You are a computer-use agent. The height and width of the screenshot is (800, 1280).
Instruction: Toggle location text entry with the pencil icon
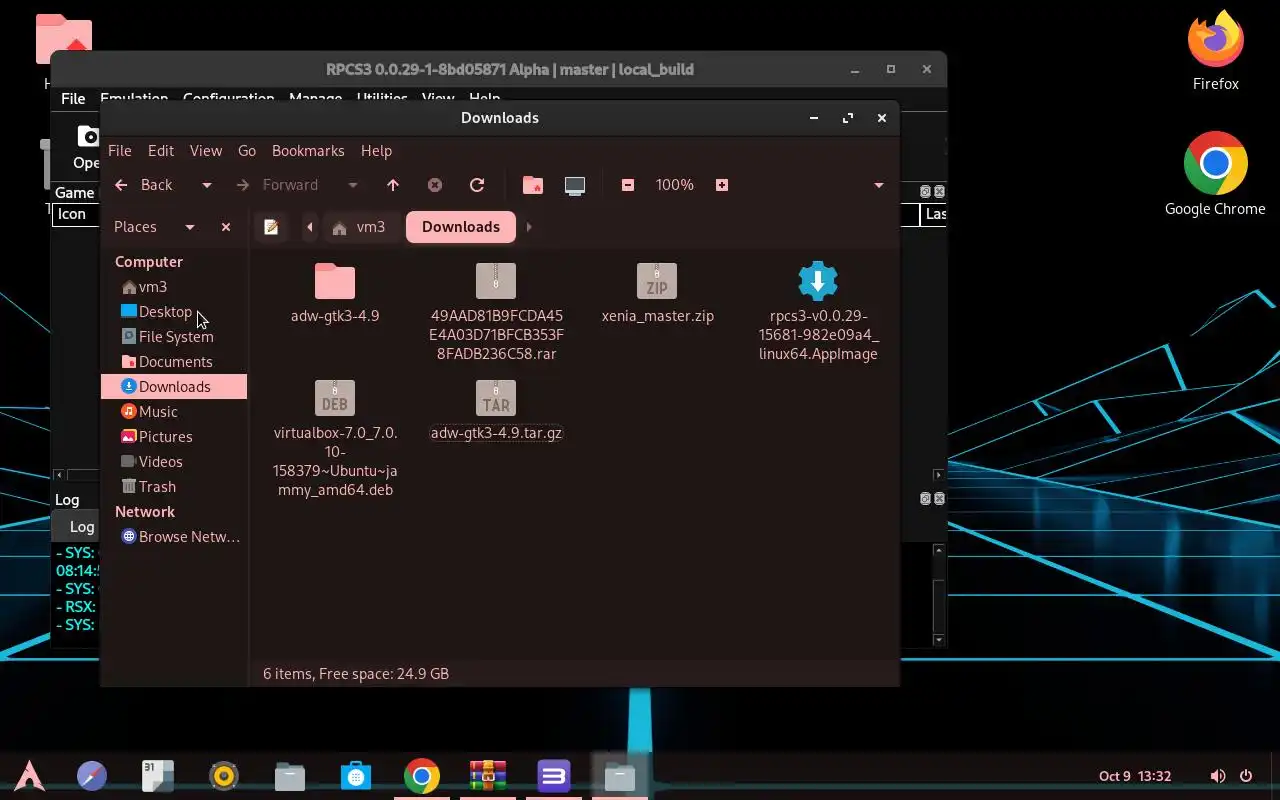click(x=271, y=227)
